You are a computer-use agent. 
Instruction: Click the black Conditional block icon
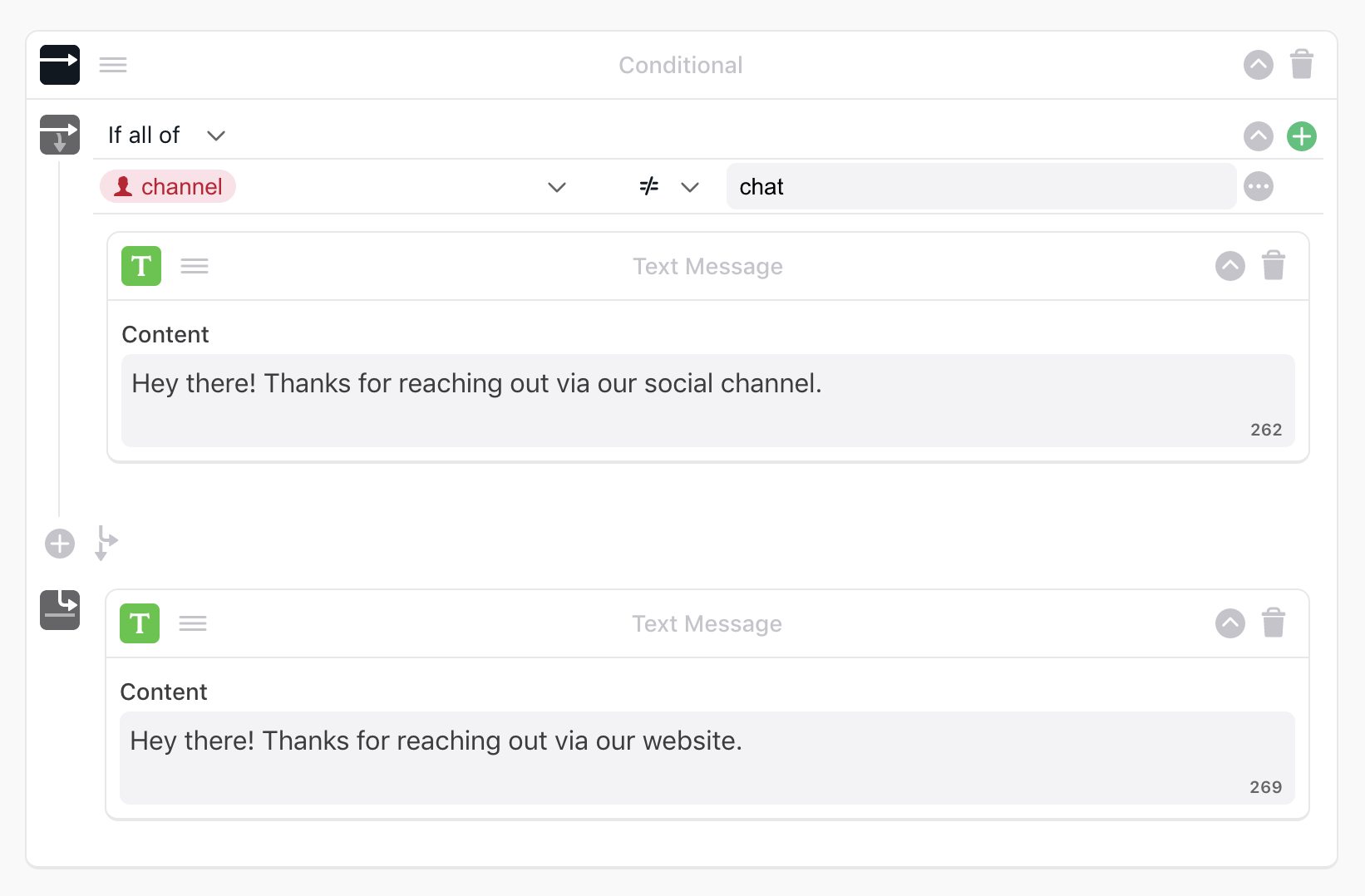coord(60,65)
